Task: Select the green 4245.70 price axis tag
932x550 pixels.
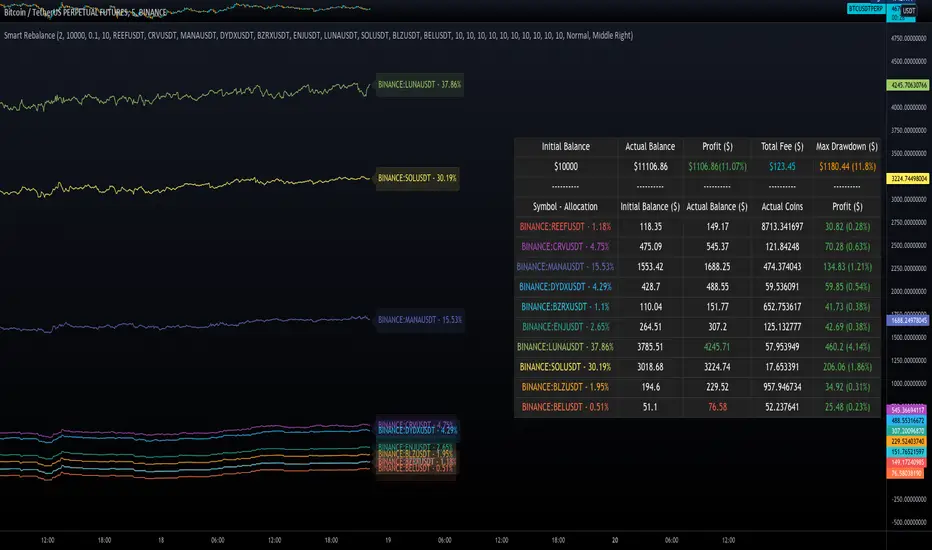Action: (x=909, y=85)
